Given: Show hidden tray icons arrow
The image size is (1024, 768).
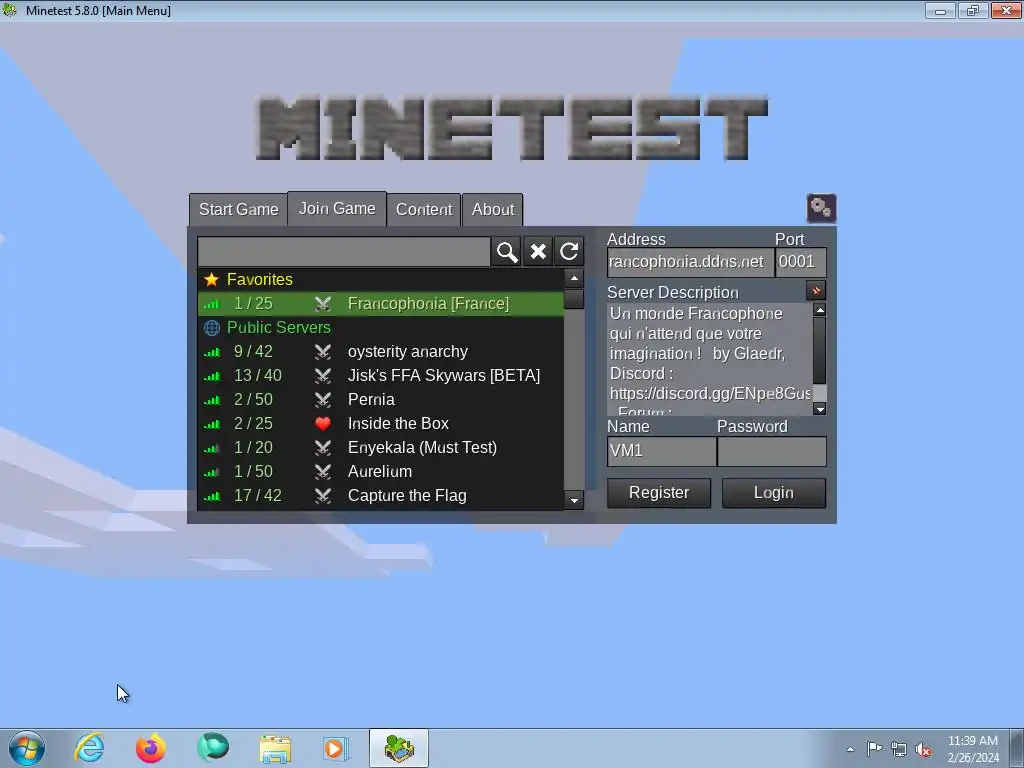Looking at the screenshot, I should (850, 749).
